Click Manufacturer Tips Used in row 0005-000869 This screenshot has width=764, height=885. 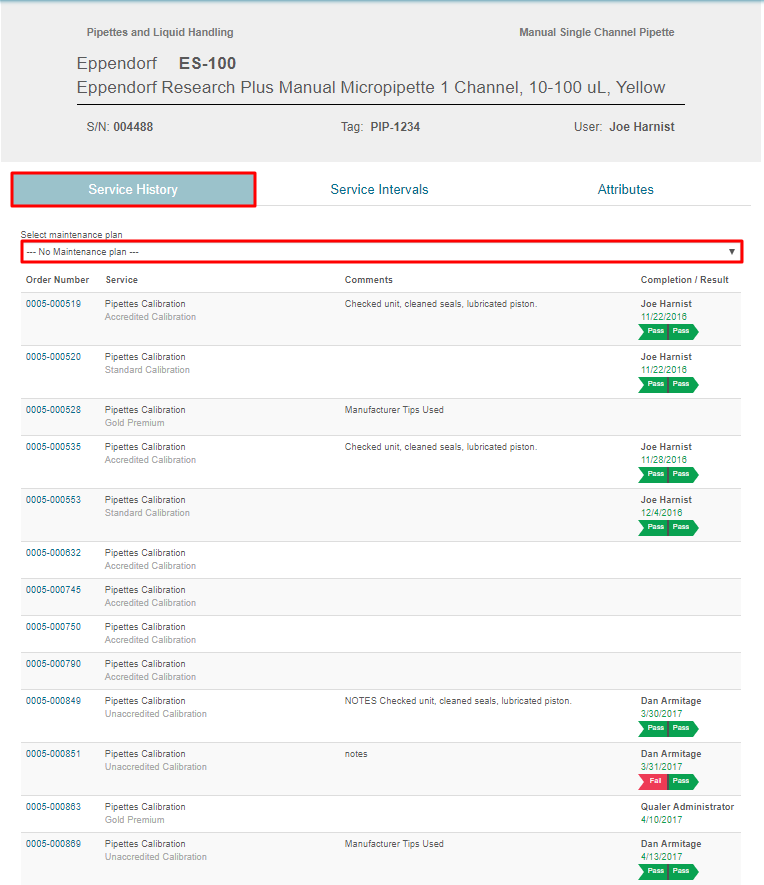[394, 843]
